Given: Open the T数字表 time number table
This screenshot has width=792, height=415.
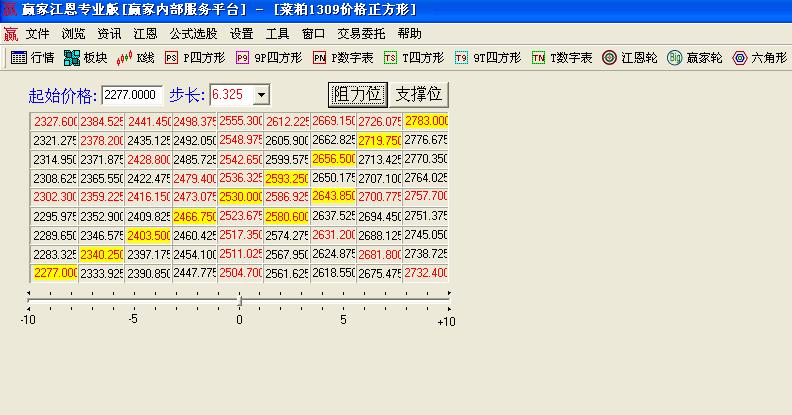Looking at the screenshot, I should (x=562, y=58).
